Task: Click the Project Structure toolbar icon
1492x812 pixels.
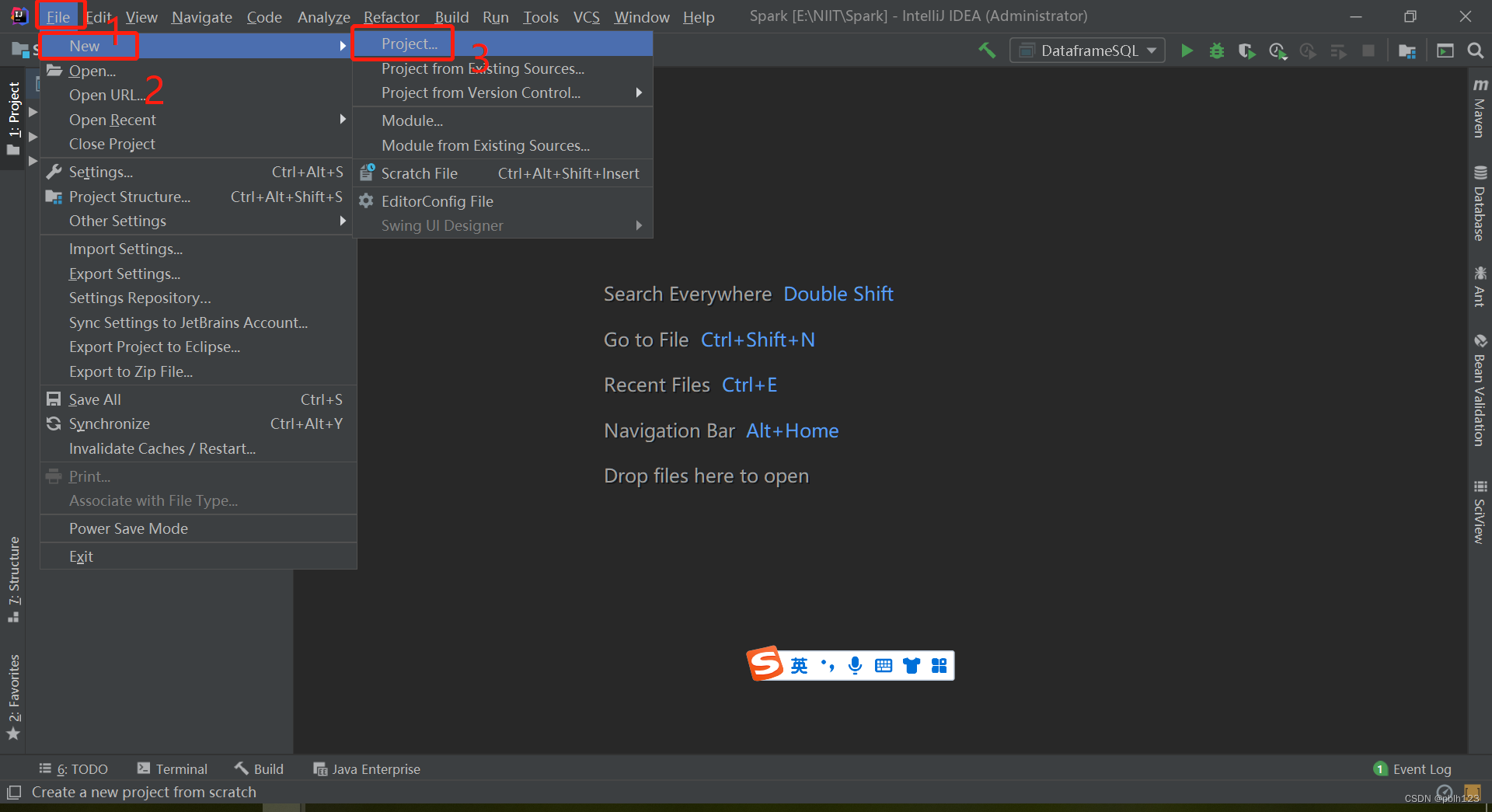Action: click(1407, 51)
